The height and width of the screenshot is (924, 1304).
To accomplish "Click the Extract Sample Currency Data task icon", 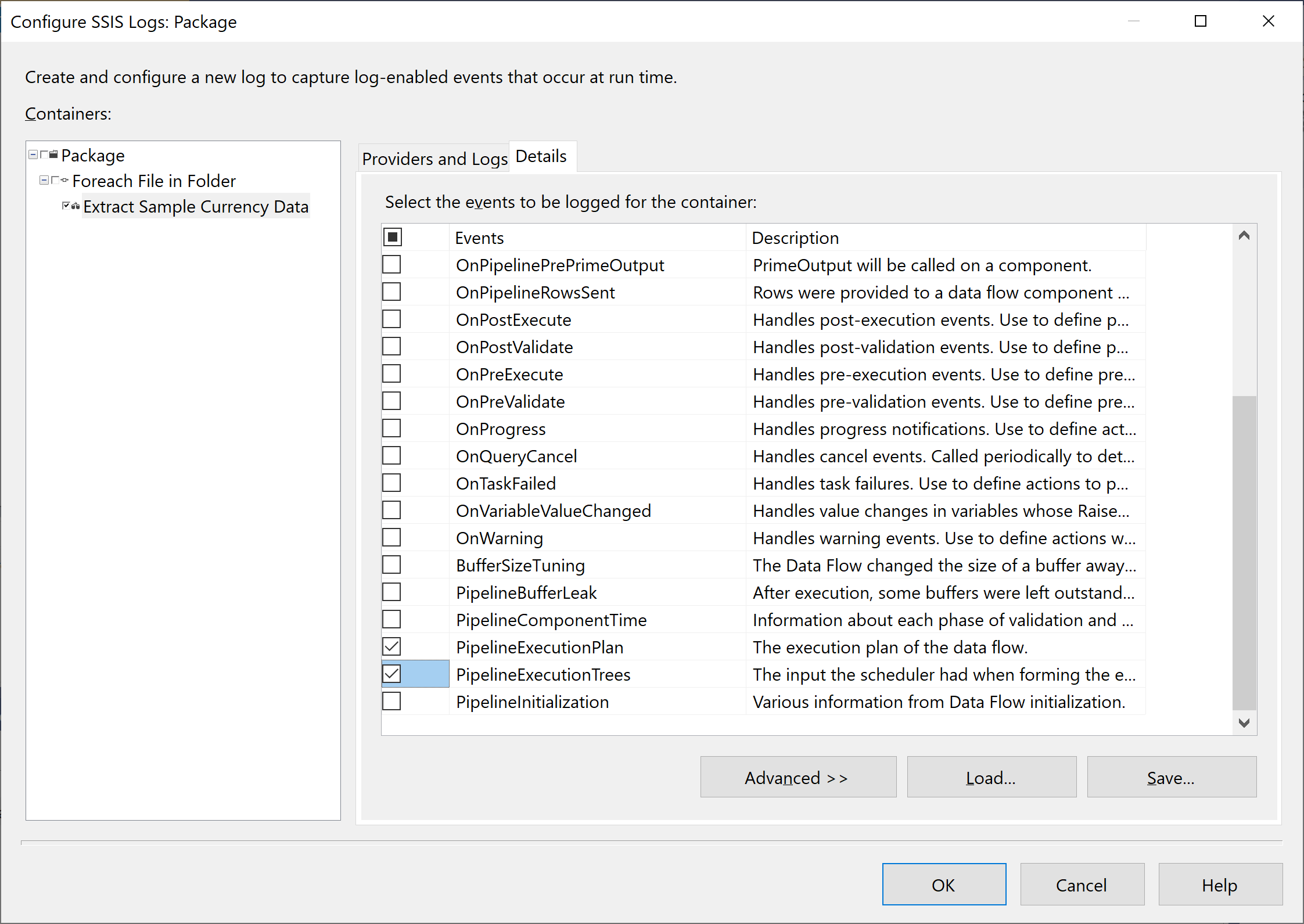I will tap(76, 206).
